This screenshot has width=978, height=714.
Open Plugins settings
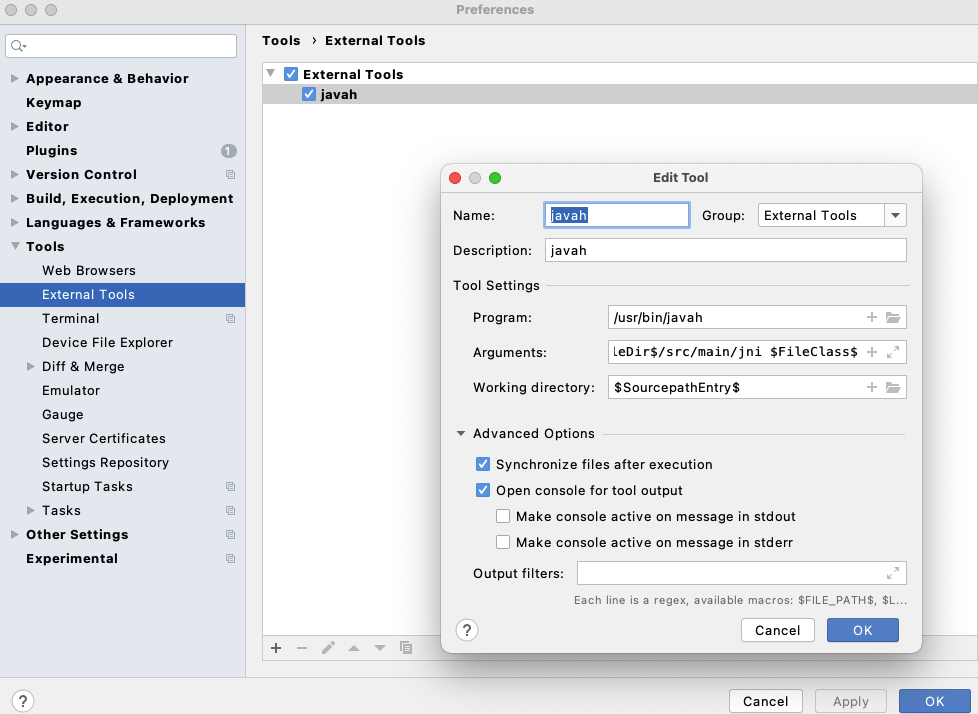(52, 151)
